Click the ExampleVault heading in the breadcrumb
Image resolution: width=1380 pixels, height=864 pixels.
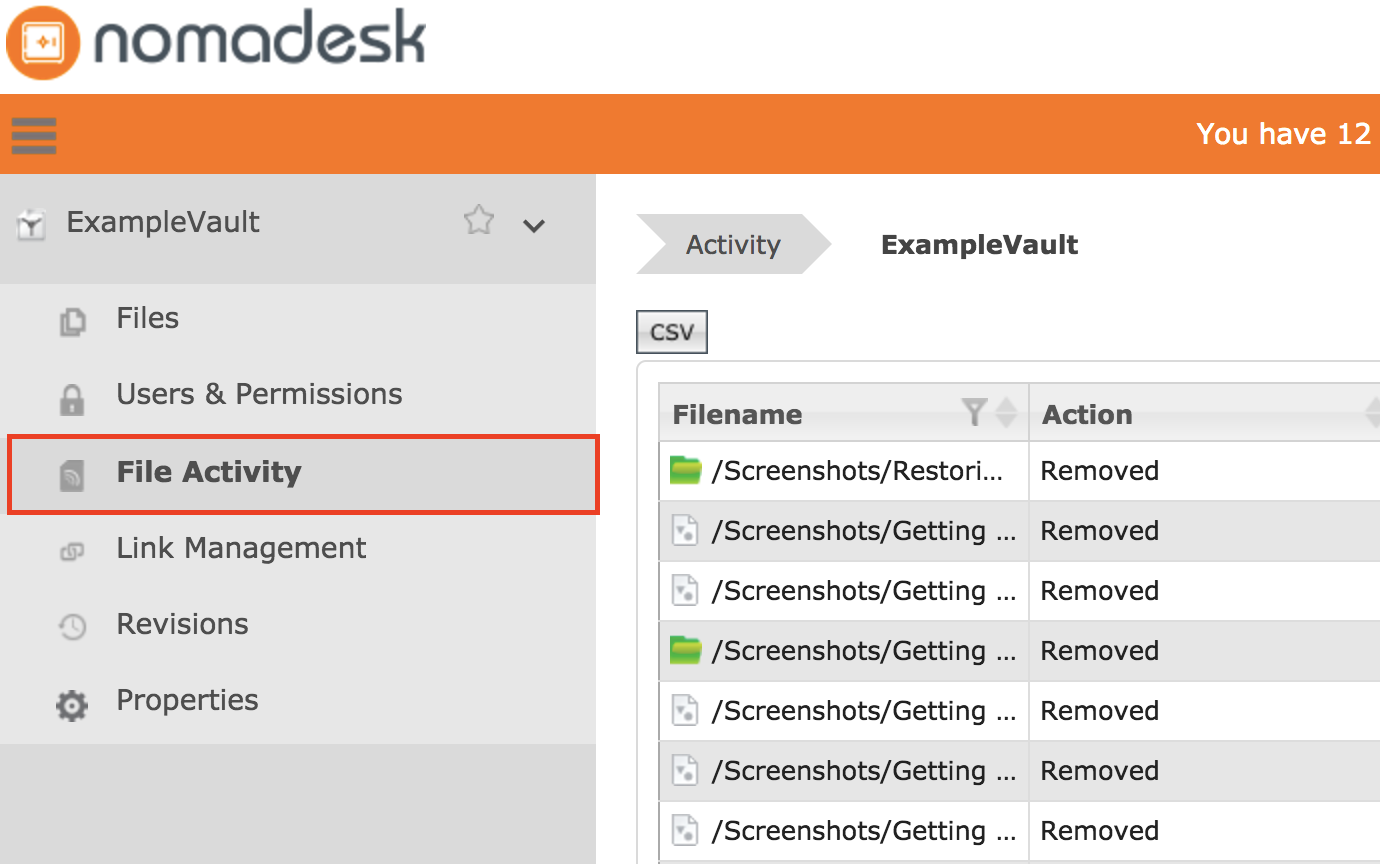(979, 244)
